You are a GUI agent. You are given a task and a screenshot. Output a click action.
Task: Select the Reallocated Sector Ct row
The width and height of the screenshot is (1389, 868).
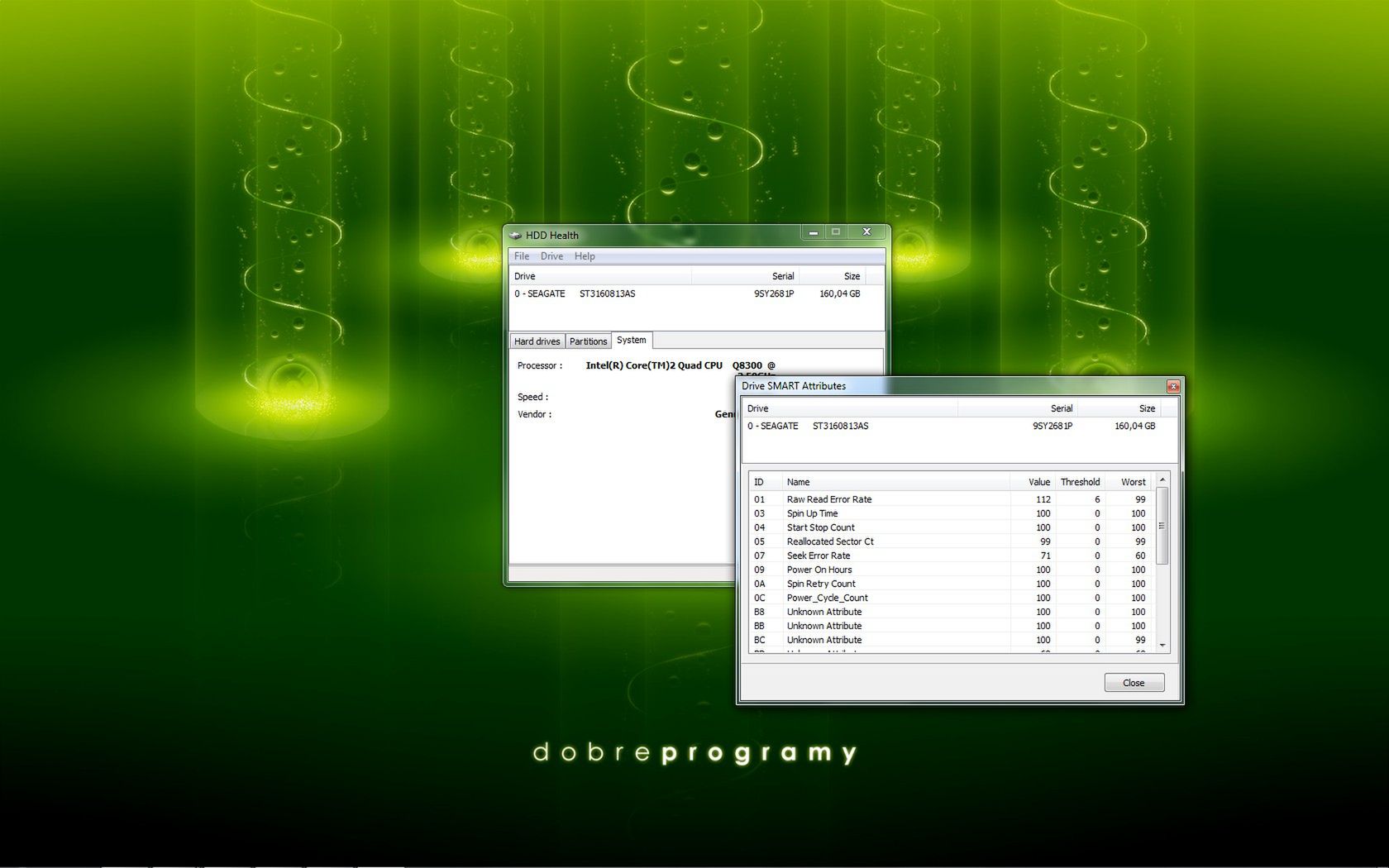(952, 541)
